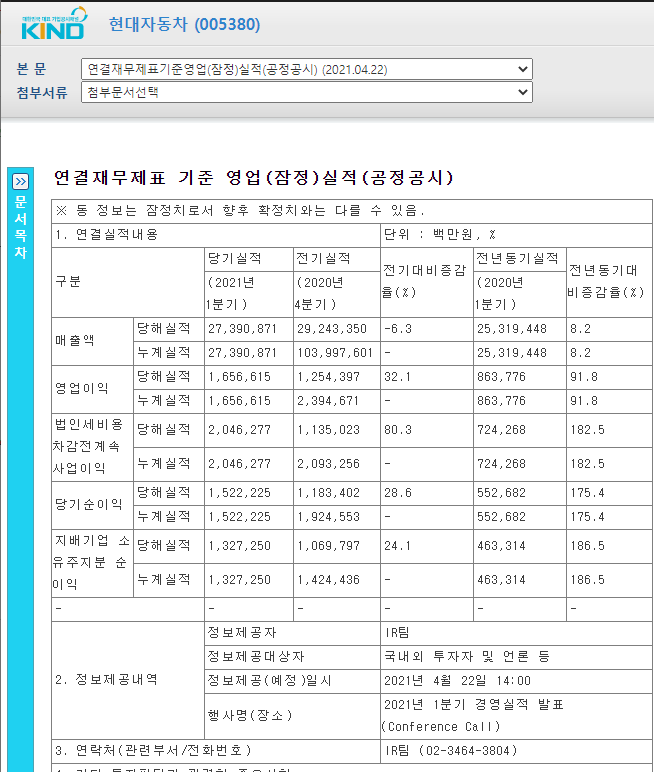Click the value 1,424,436
The image size is (654, 772).
(x=328, y=580)
